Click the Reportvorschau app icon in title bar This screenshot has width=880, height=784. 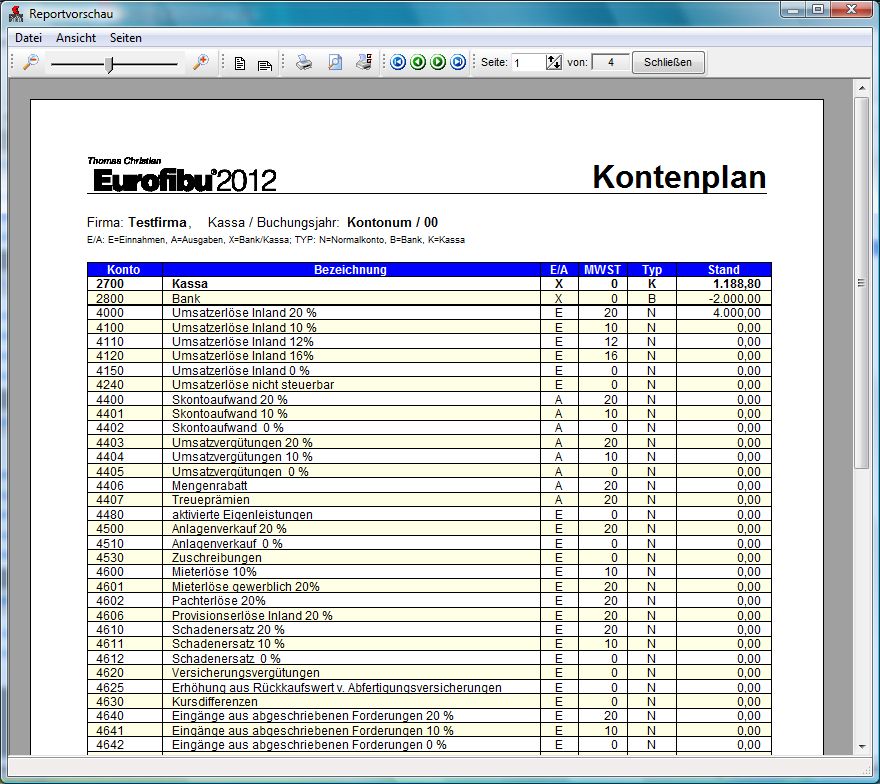pyautogui.click(x=16, y=13)
